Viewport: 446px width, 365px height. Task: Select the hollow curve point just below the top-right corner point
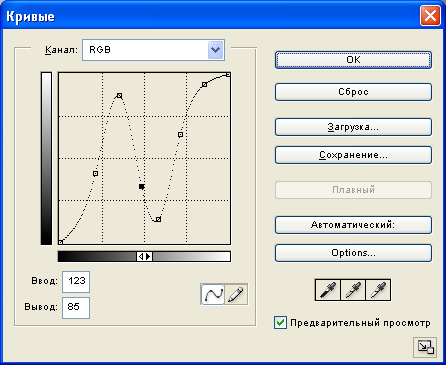205,85
